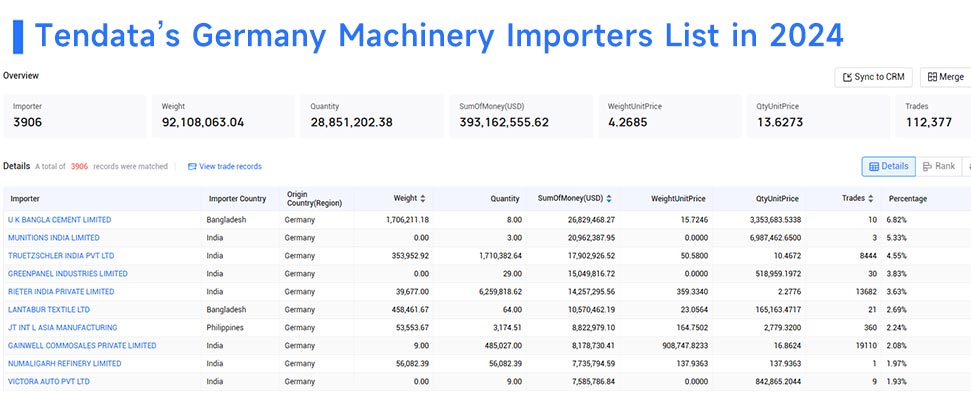Click the Importer column header
Viewport: 971px width, 405px height.
click(25, 199)
